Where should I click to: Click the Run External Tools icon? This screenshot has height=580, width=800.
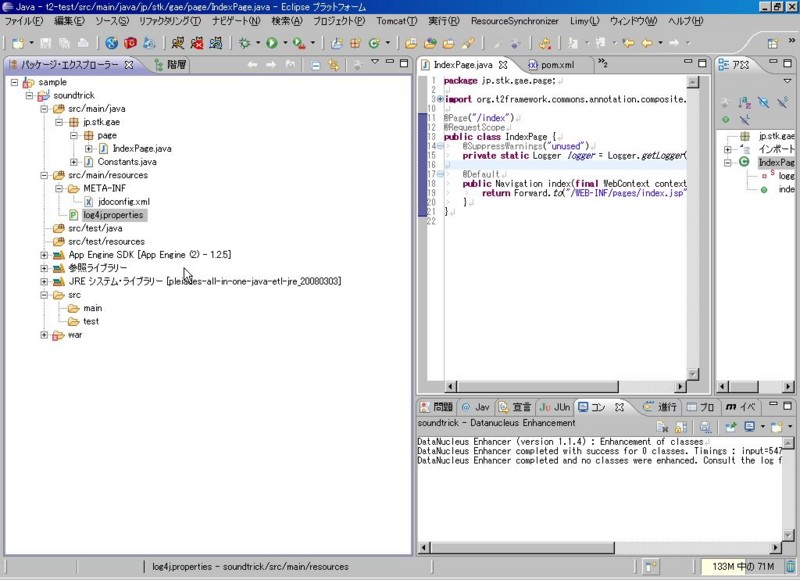click(x=298, y=43)
